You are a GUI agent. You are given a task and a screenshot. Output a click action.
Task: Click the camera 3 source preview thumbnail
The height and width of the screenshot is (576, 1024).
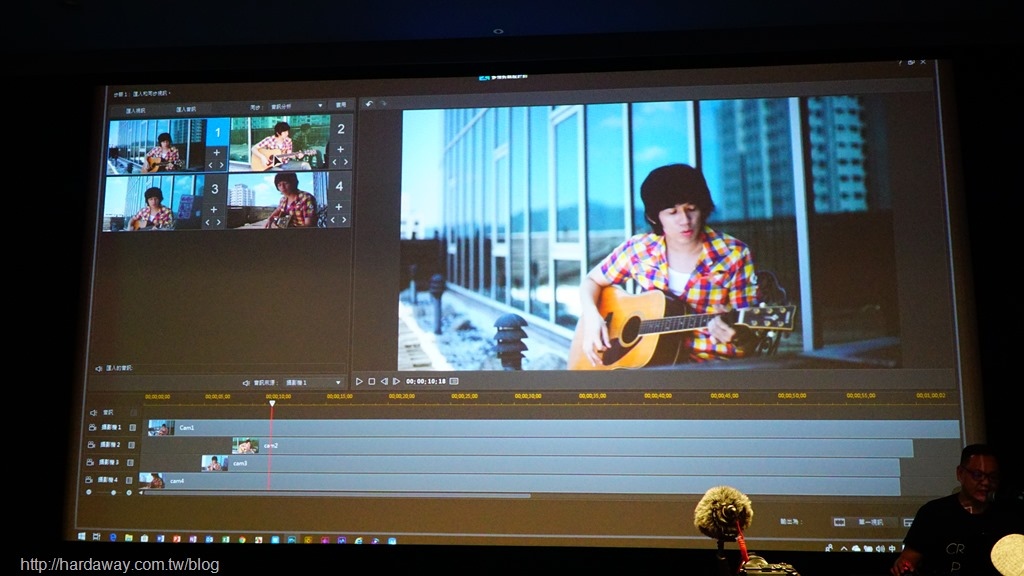click(x=154, y=203)
